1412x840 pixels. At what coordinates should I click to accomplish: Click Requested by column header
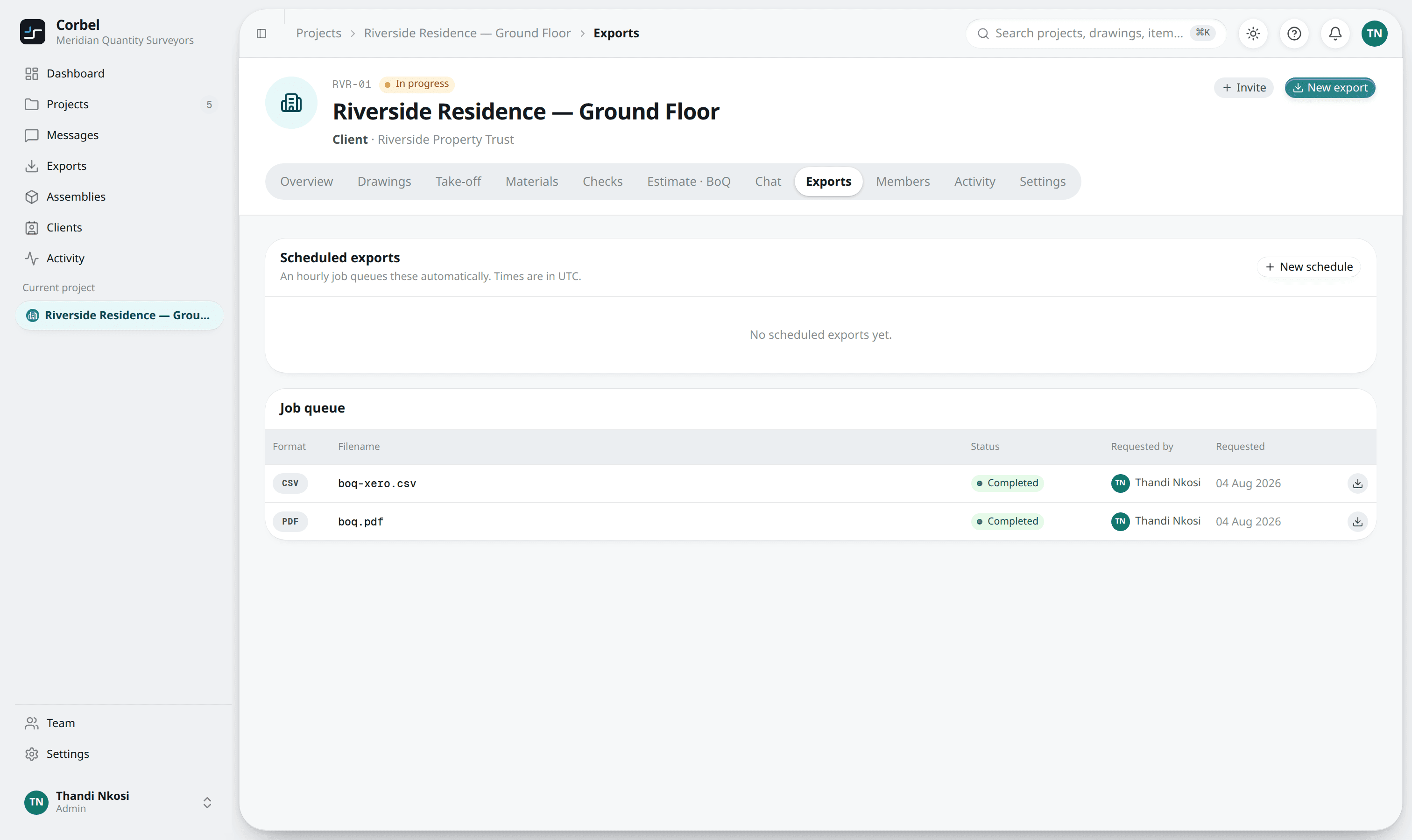1142,447
